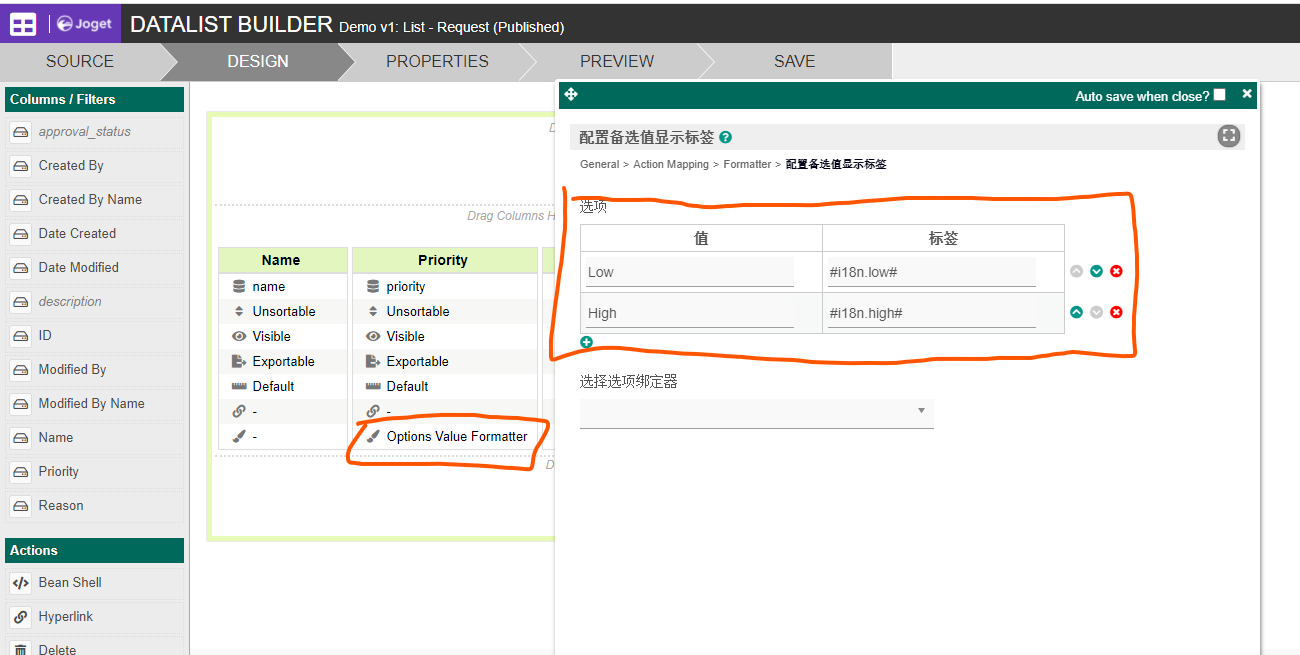This screenshot has height=655, width=1300.
Task: Click the move handle icon of the dialog
Action: coord(571,95)
